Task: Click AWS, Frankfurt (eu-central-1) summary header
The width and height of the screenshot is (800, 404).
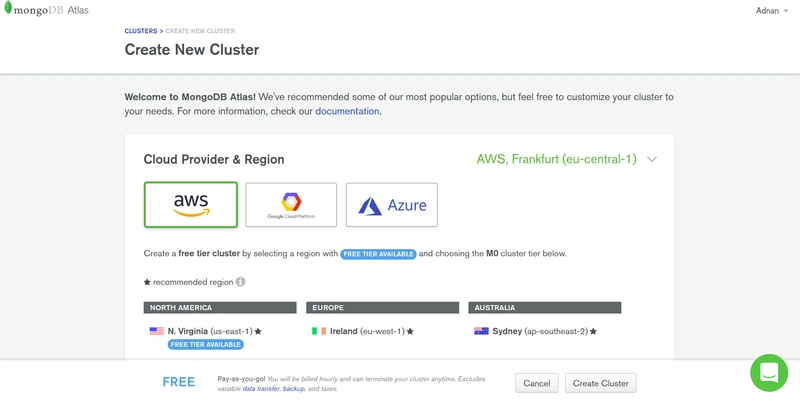Action: point(557,159)
